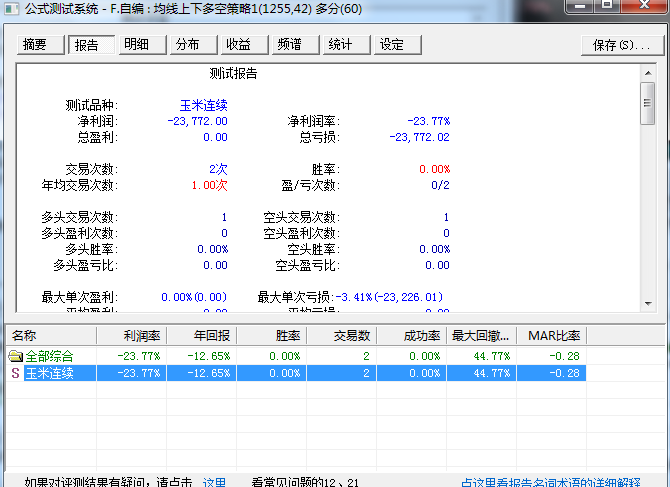The height and width of the screenshot is (487, 670).
Task: Click the S icon beside 玉米连续
Action: click(15, 373)
